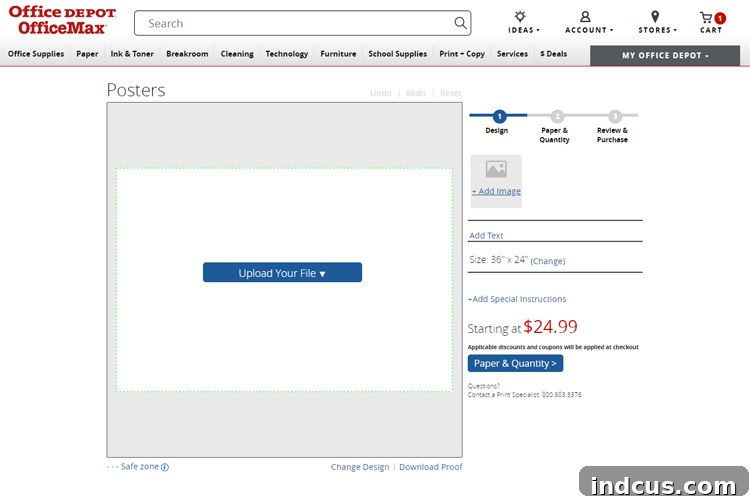The width and height of the screenshot is (750, 502).
Task: Open the Print & Copy menu
Action: pyautogui.click(x=462, y=54)
